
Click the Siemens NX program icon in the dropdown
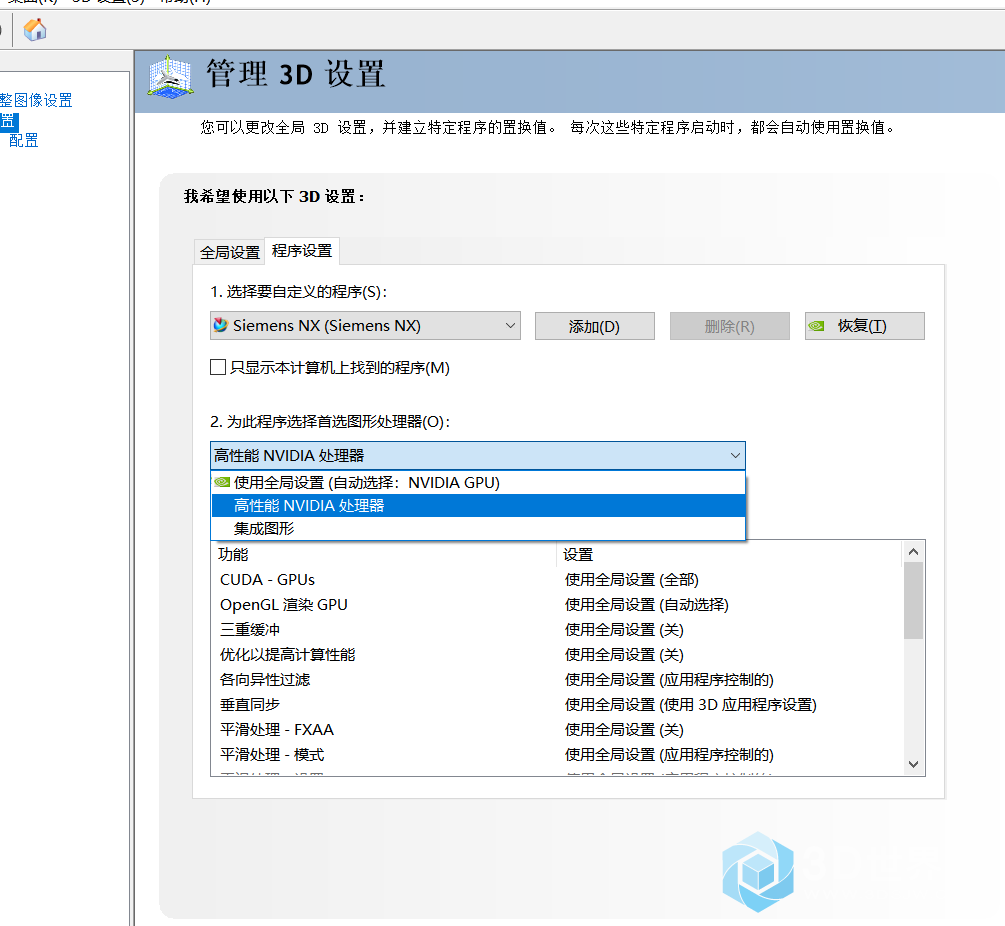[x=220, y=325]
